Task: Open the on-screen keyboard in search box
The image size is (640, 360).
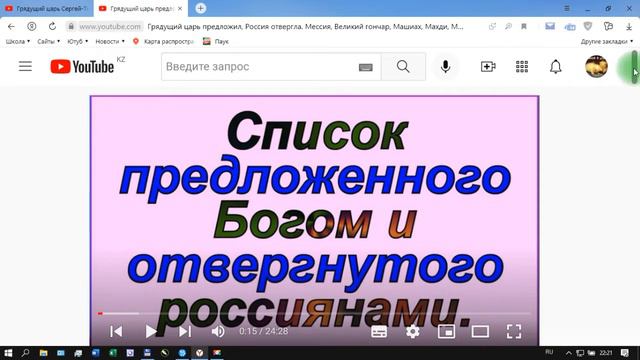Action: pos(365,67)
